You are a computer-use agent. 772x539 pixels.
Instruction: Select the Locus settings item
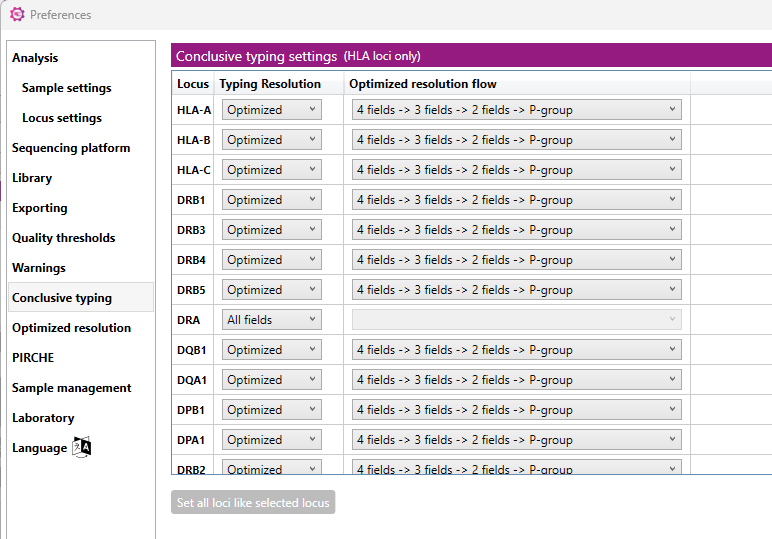pos(62,118)
